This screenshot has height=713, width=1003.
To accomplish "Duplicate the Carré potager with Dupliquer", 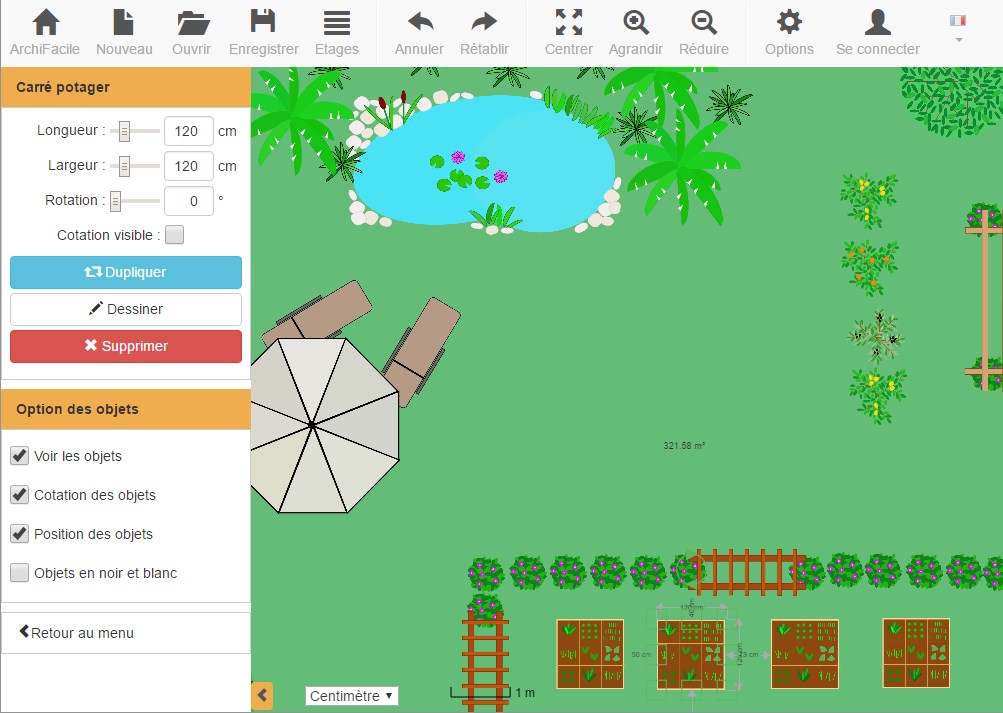I will [x=125, y=272].
